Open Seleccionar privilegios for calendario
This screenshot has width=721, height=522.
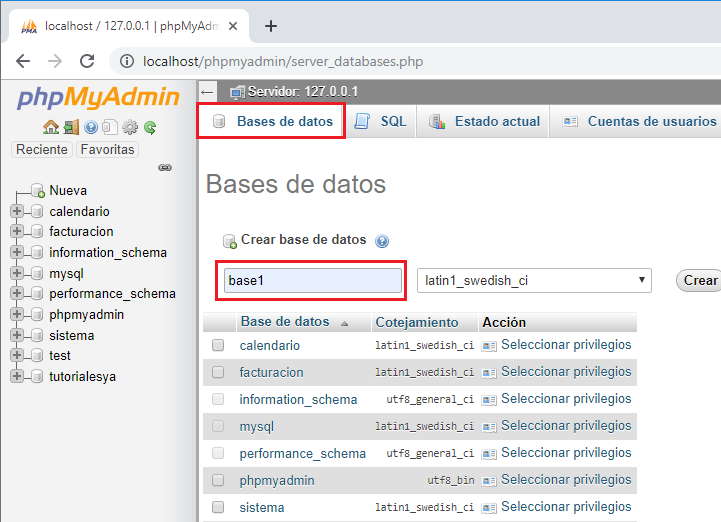coord(566,345)
